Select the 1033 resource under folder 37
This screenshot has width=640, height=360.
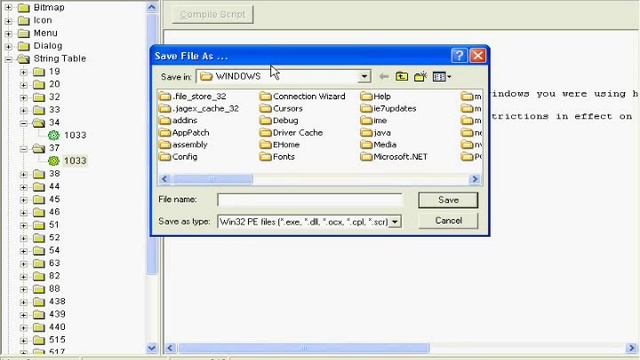click(75, 161)
